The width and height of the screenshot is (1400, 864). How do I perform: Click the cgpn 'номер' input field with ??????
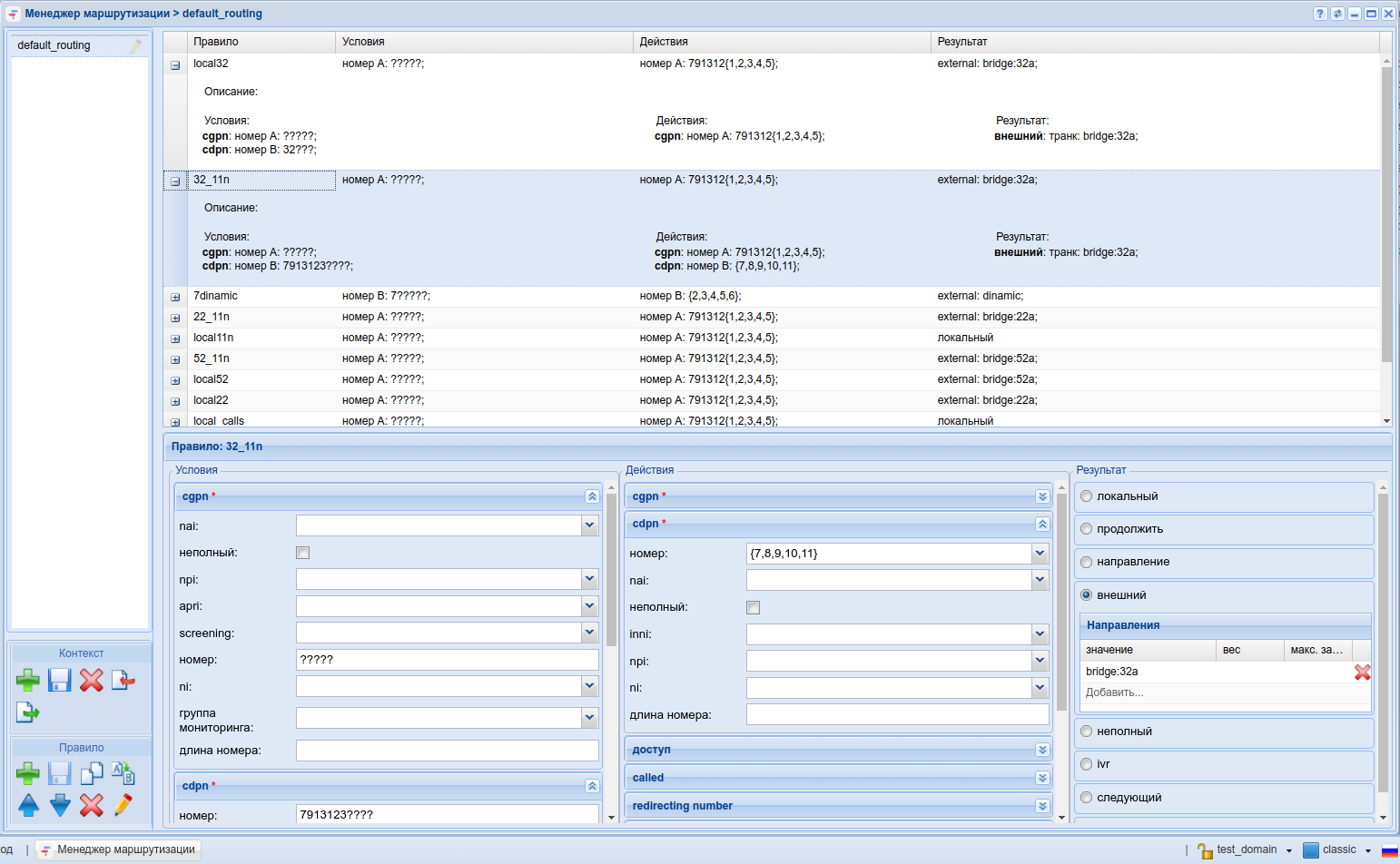pyautogui.click(x=447, y=660)
